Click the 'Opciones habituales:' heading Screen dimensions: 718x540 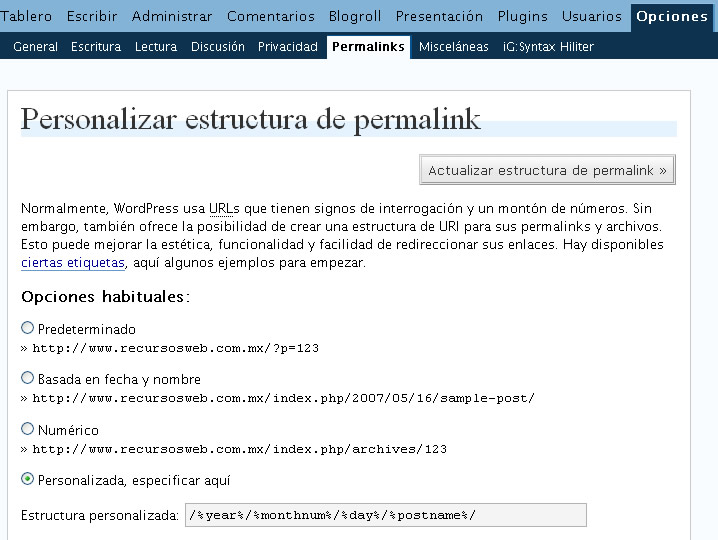coord(105,297)
